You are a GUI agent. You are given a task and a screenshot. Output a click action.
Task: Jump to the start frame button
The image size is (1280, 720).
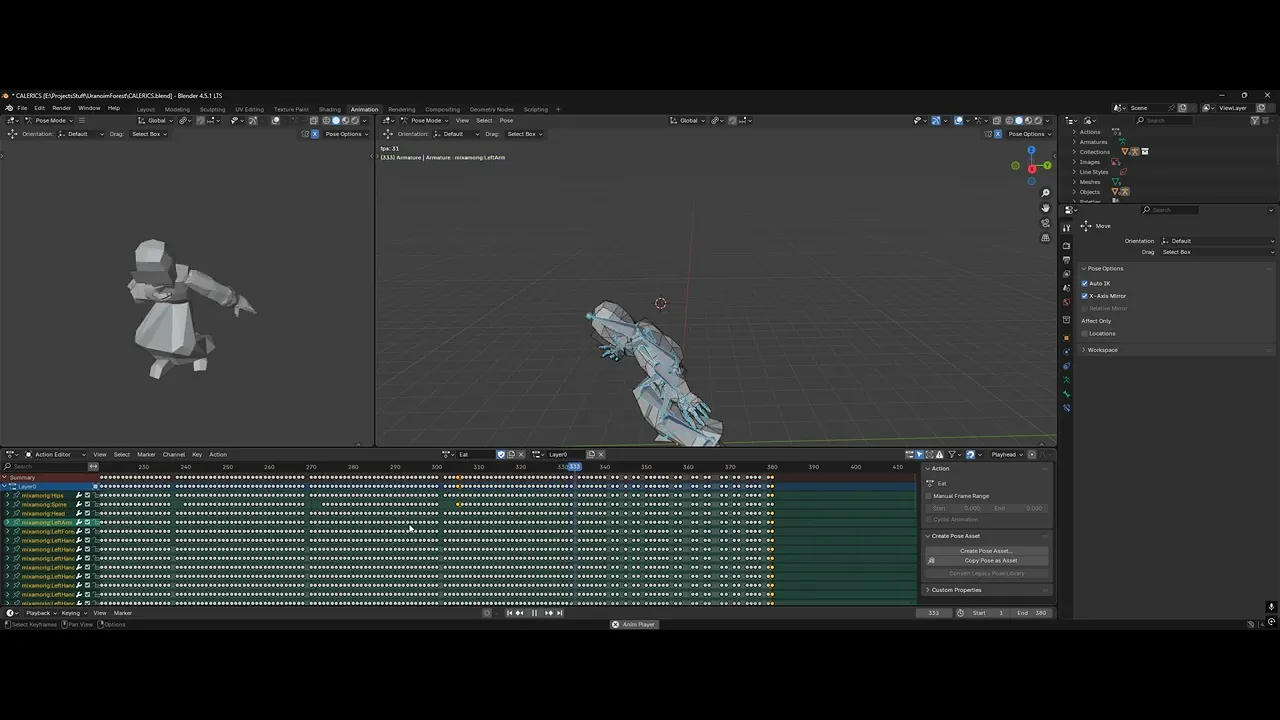509,613
